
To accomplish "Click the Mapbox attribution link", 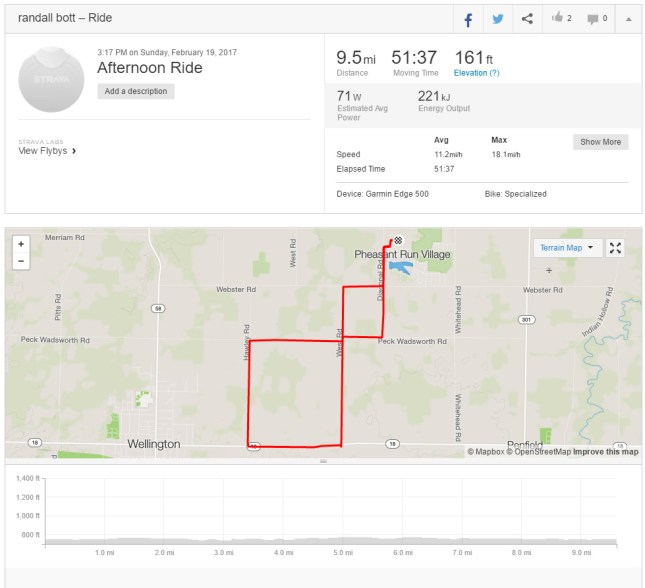I will pos(485,452).
